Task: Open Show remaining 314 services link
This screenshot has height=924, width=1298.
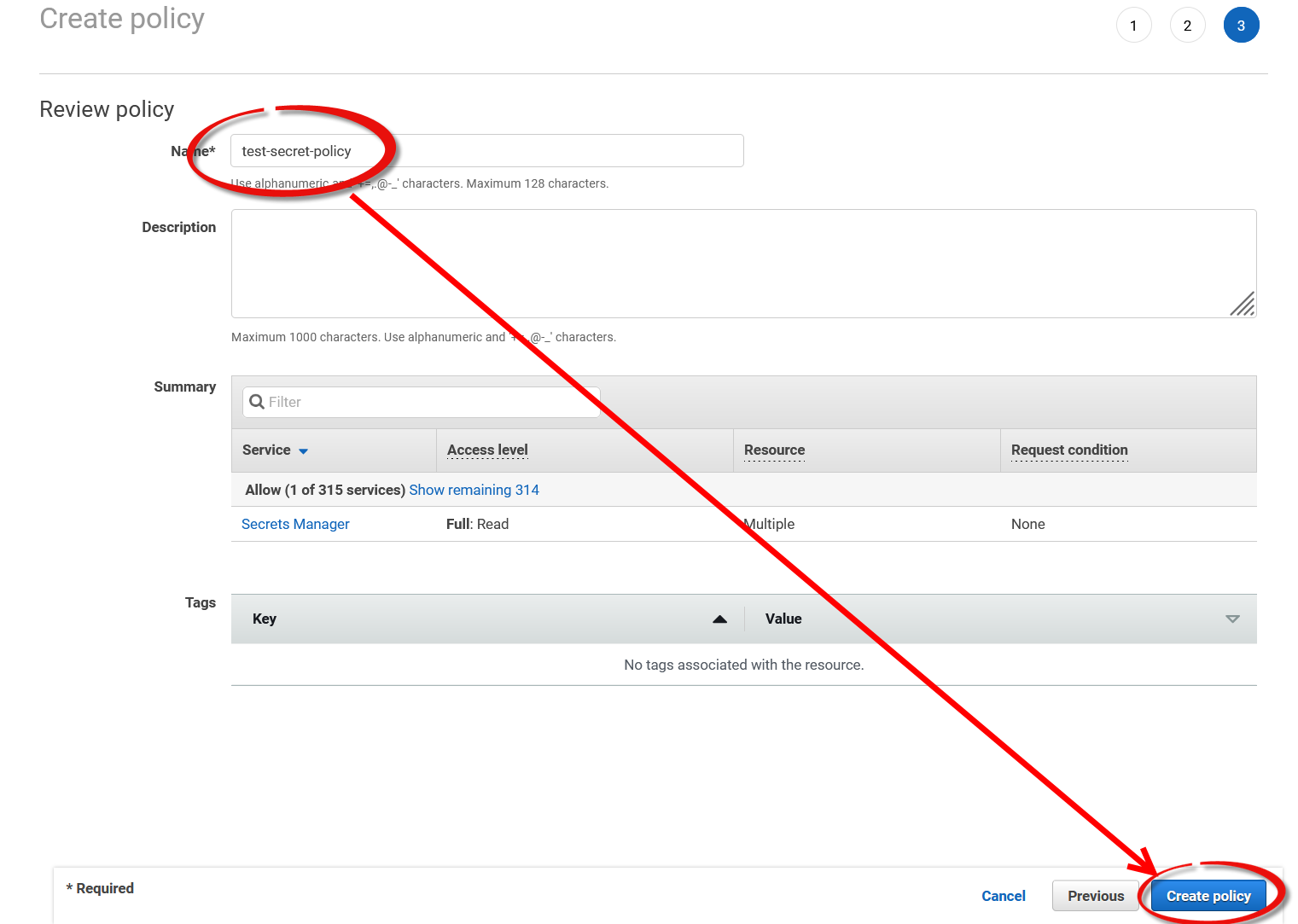Action: (474, 490)
